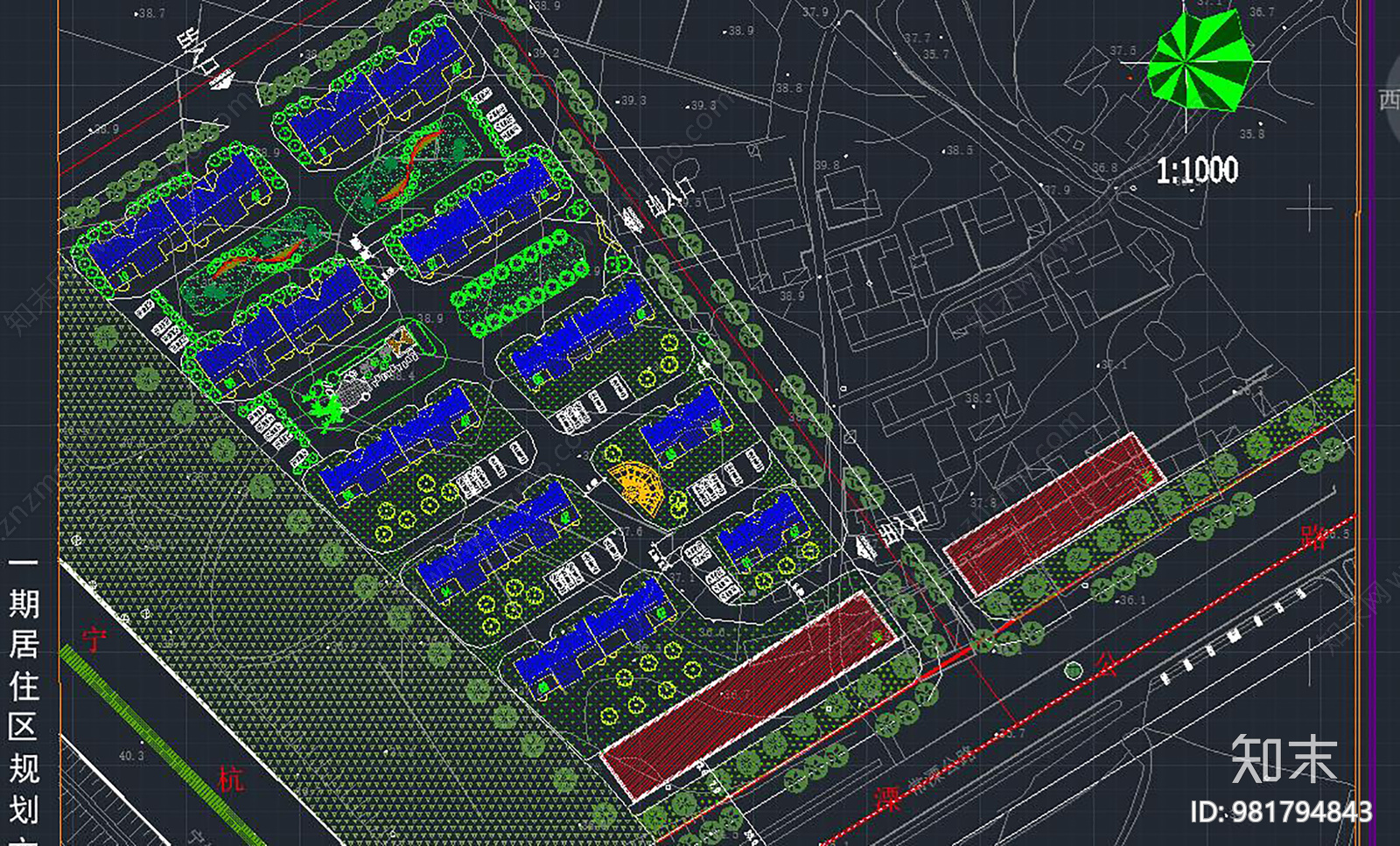
Task: Select the smaller red hatched building block
Action: pos(1054,514)
